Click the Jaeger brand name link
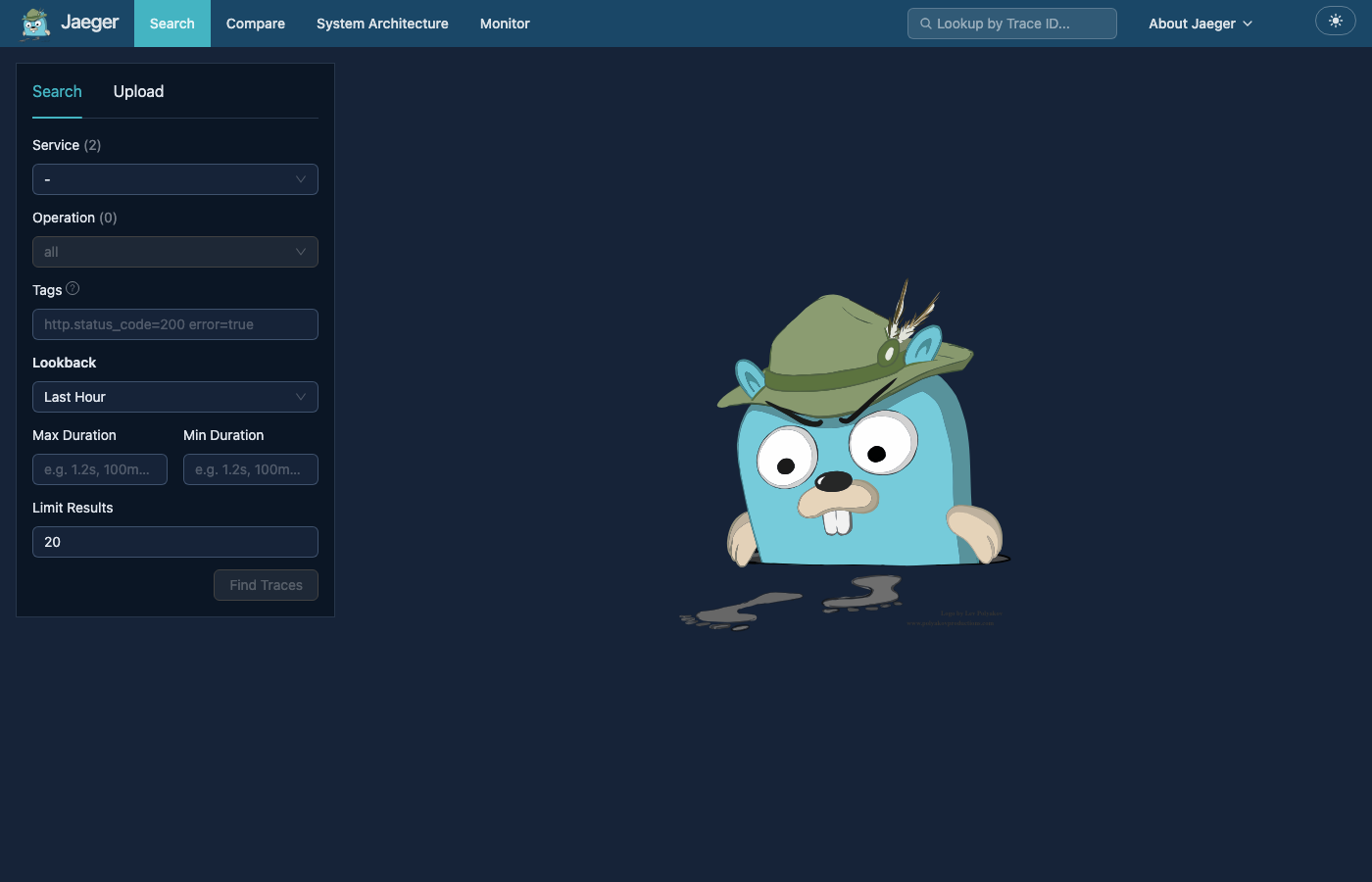This screenshot has width=1372, height=882. pos(89,23)
